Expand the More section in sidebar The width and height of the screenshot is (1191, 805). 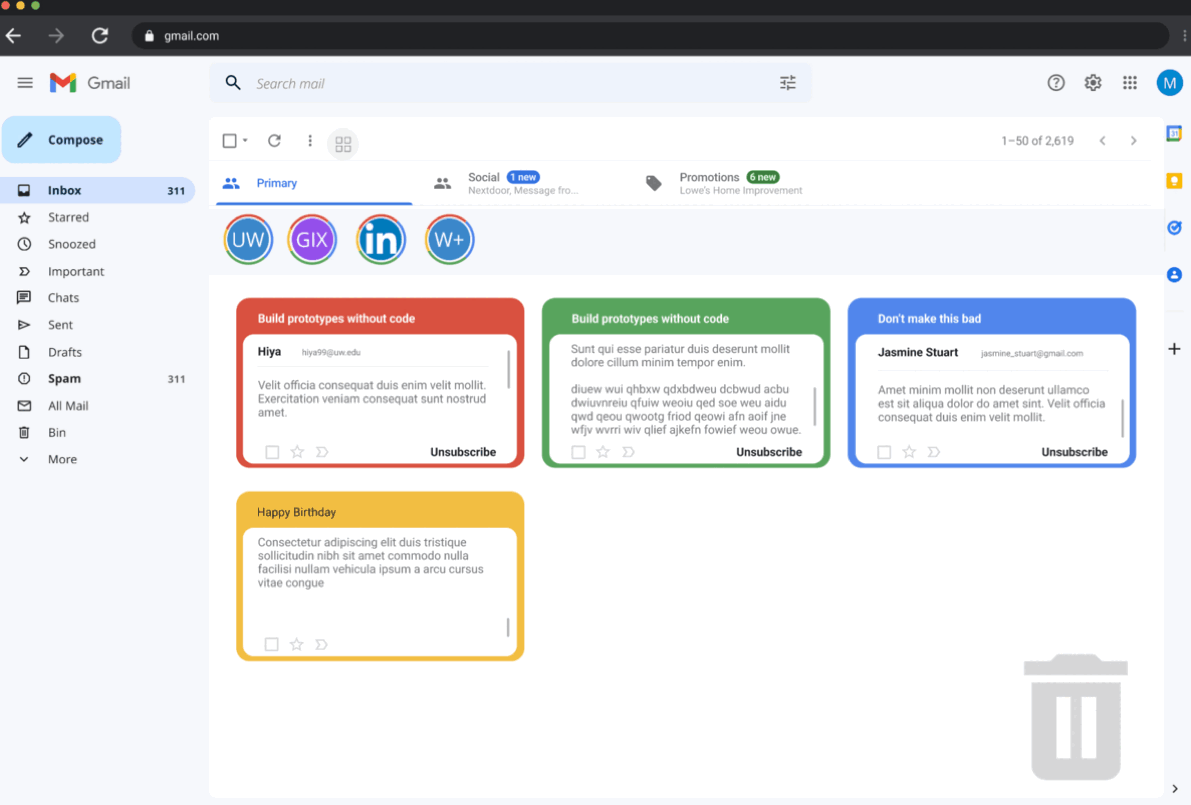tap(62, 459)
